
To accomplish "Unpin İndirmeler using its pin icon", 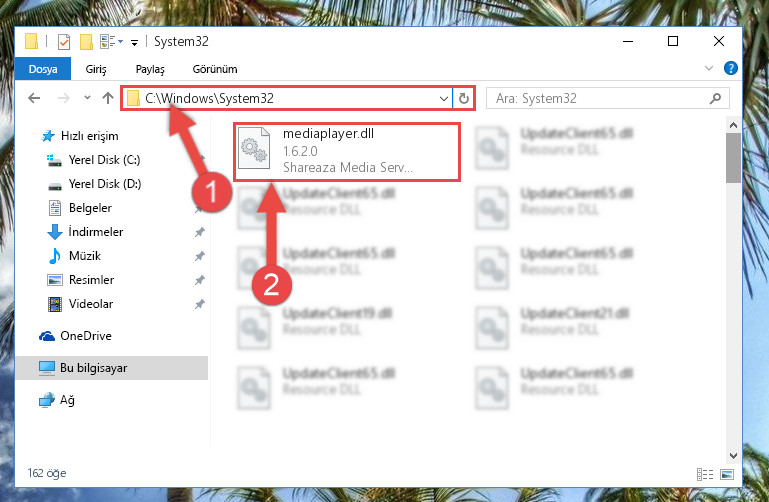I will click(200, 232).
